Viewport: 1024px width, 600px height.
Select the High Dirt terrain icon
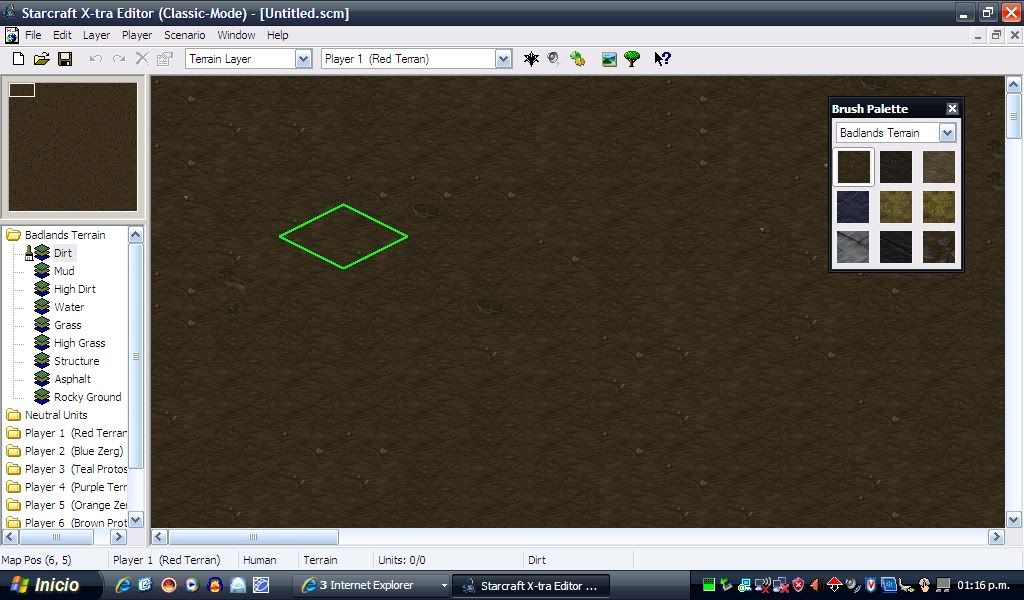(42, 289)
